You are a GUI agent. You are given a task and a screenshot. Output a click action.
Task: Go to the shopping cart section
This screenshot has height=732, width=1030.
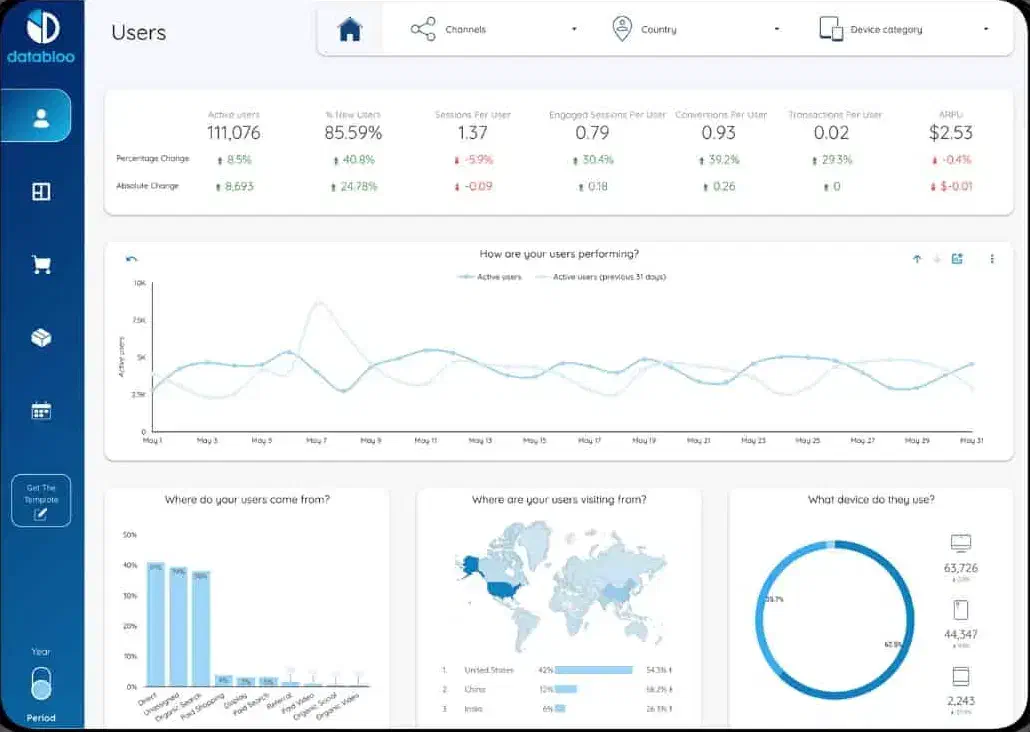41,265
